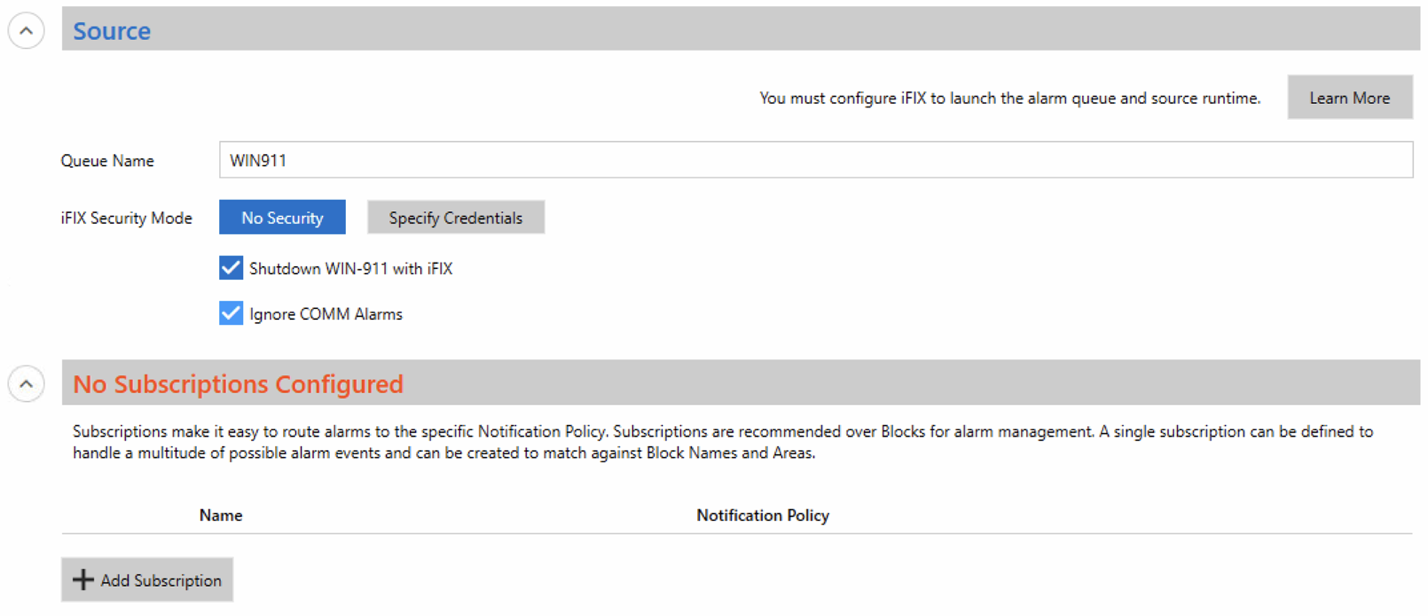Click the No Subscriptions Configured heading
1428x616 pixels.
[238, 384]
